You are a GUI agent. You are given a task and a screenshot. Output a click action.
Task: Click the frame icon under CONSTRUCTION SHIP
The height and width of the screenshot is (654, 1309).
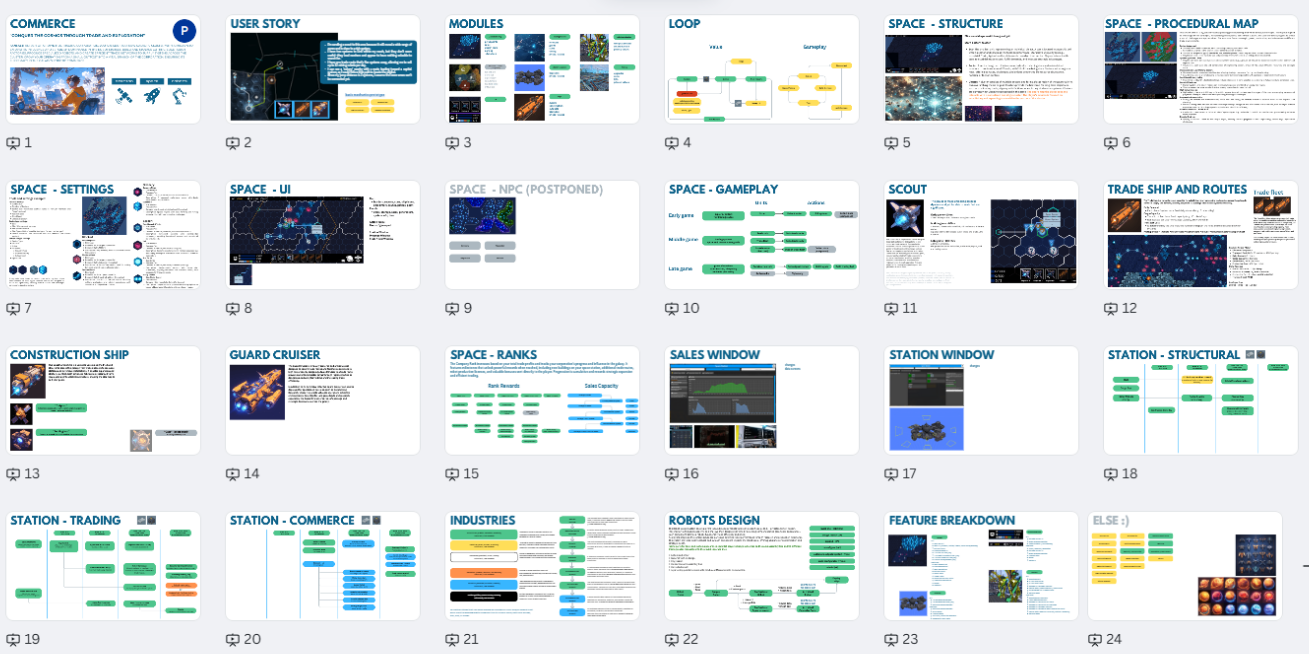pyautogui.click(x=13, y=474)
